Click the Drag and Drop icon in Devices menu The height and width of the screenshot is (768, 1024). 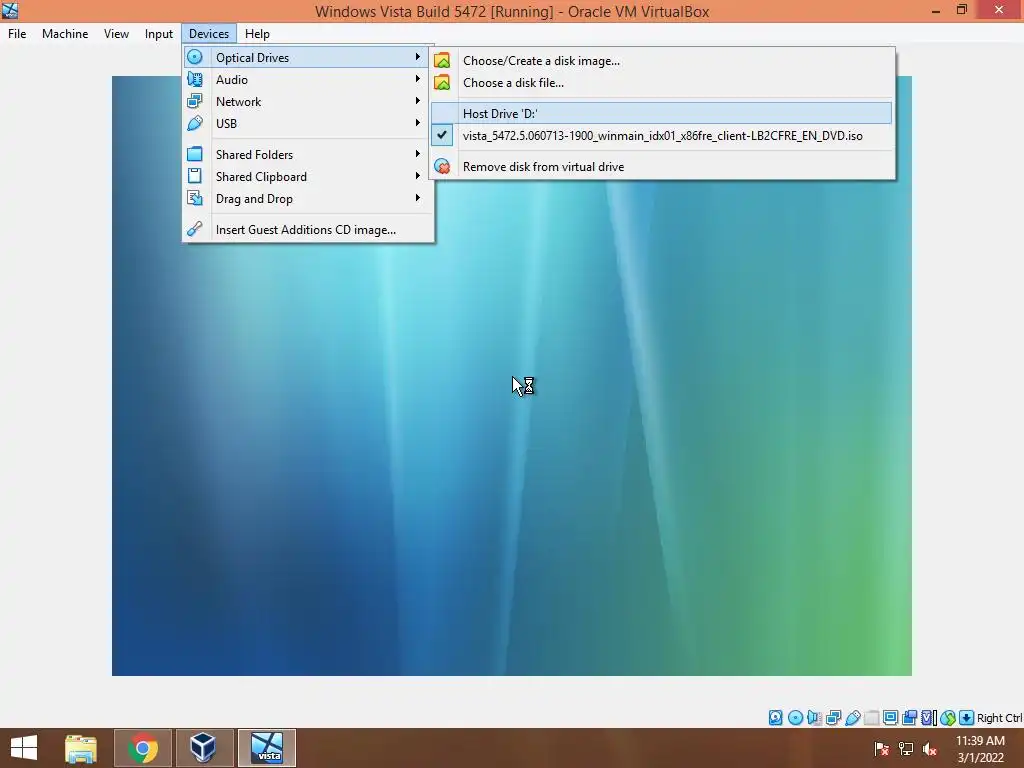(195, 199)
